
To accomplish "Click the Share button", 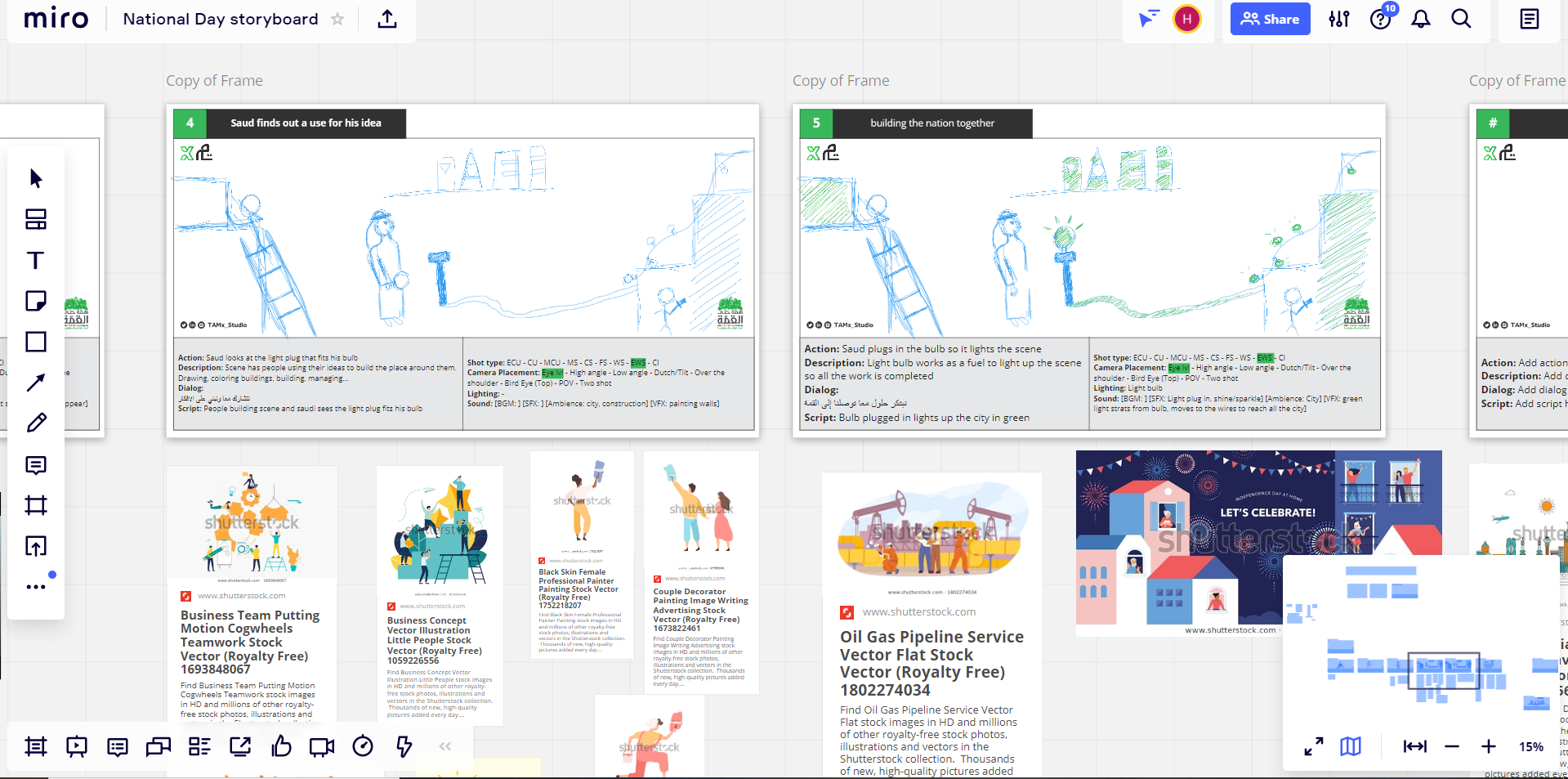I will [1270, 19].
